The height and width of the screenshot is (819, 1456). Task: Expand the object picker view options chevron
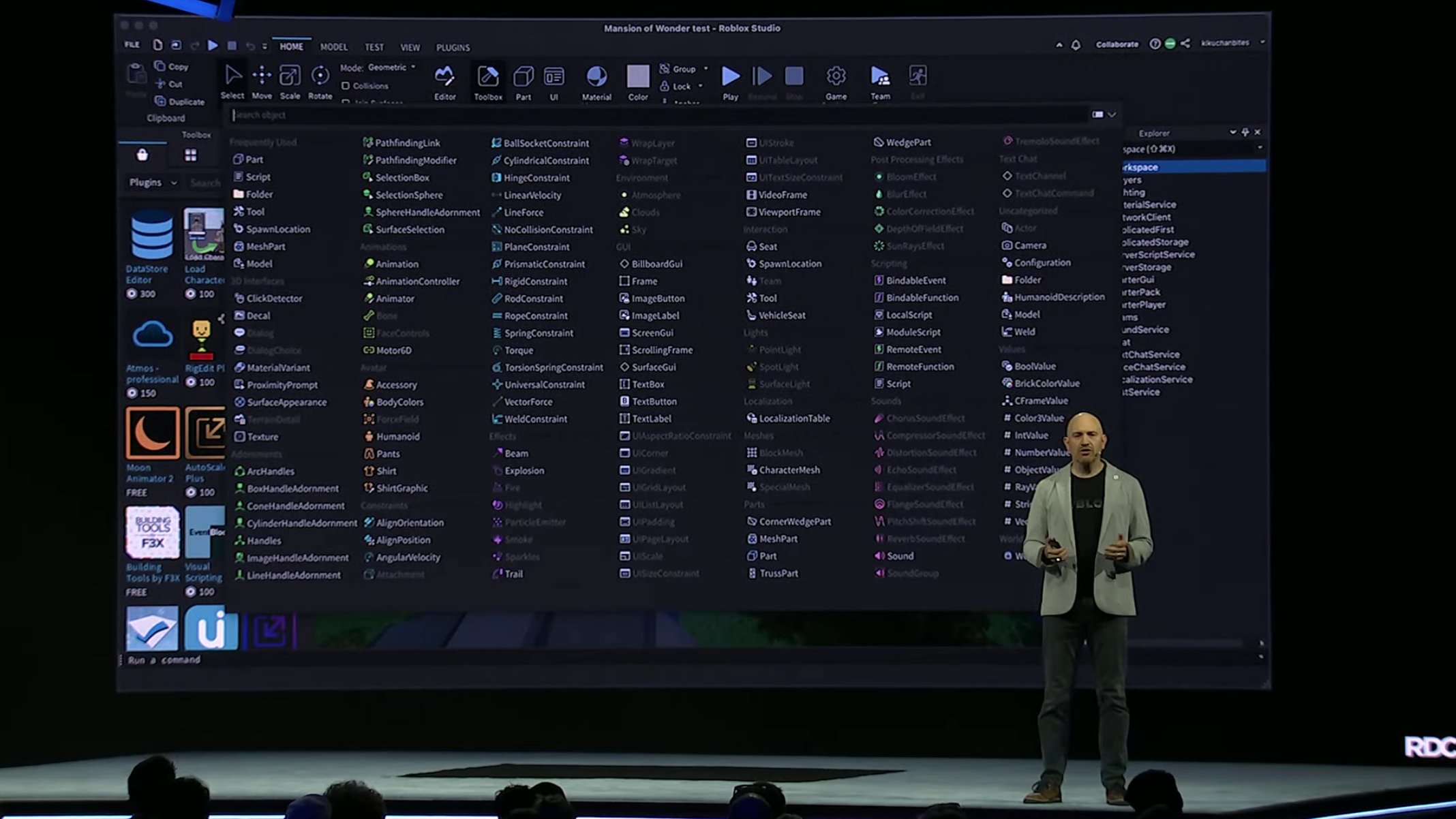(x=1112, y=114)
